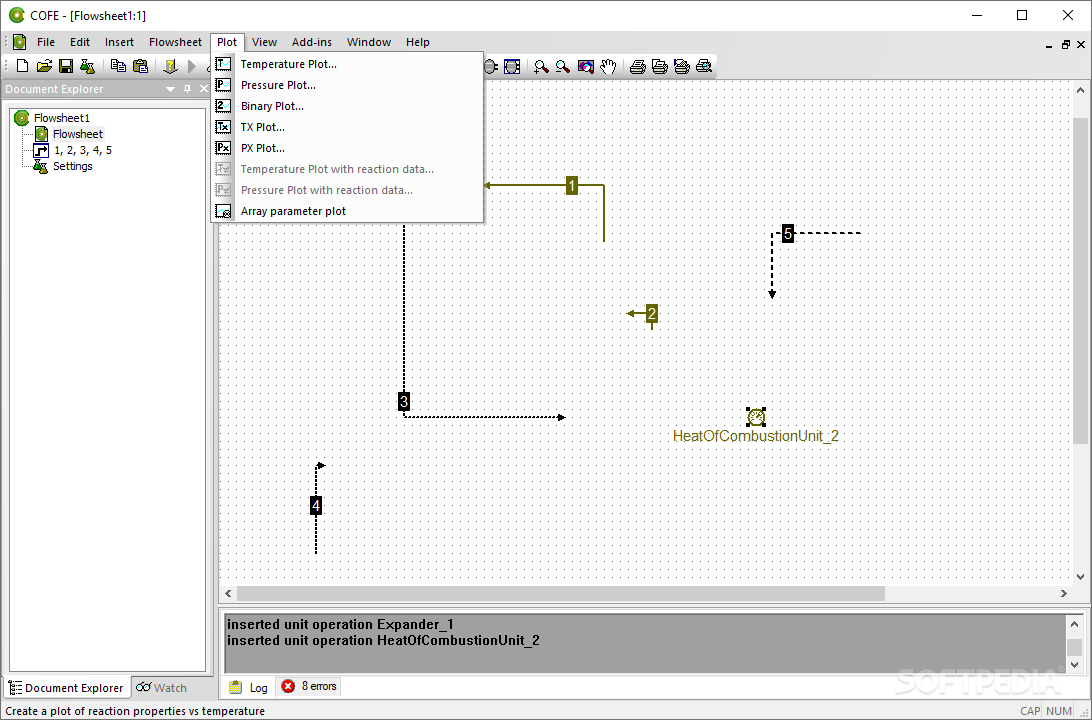The image size is (1092, 720).
Task: Pin the Document Explorer panel
Action: click(x=187, y=88)
